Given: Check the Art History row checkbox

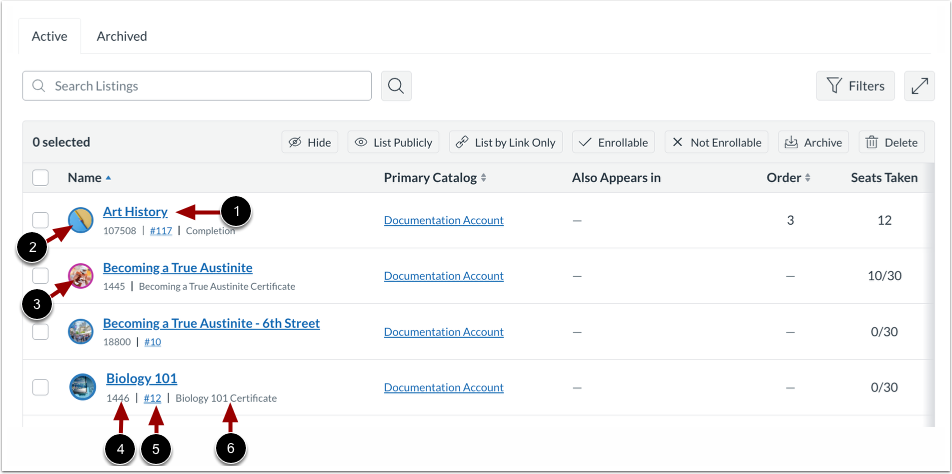Looking at the screenshot, I should [x=40, y=220].
